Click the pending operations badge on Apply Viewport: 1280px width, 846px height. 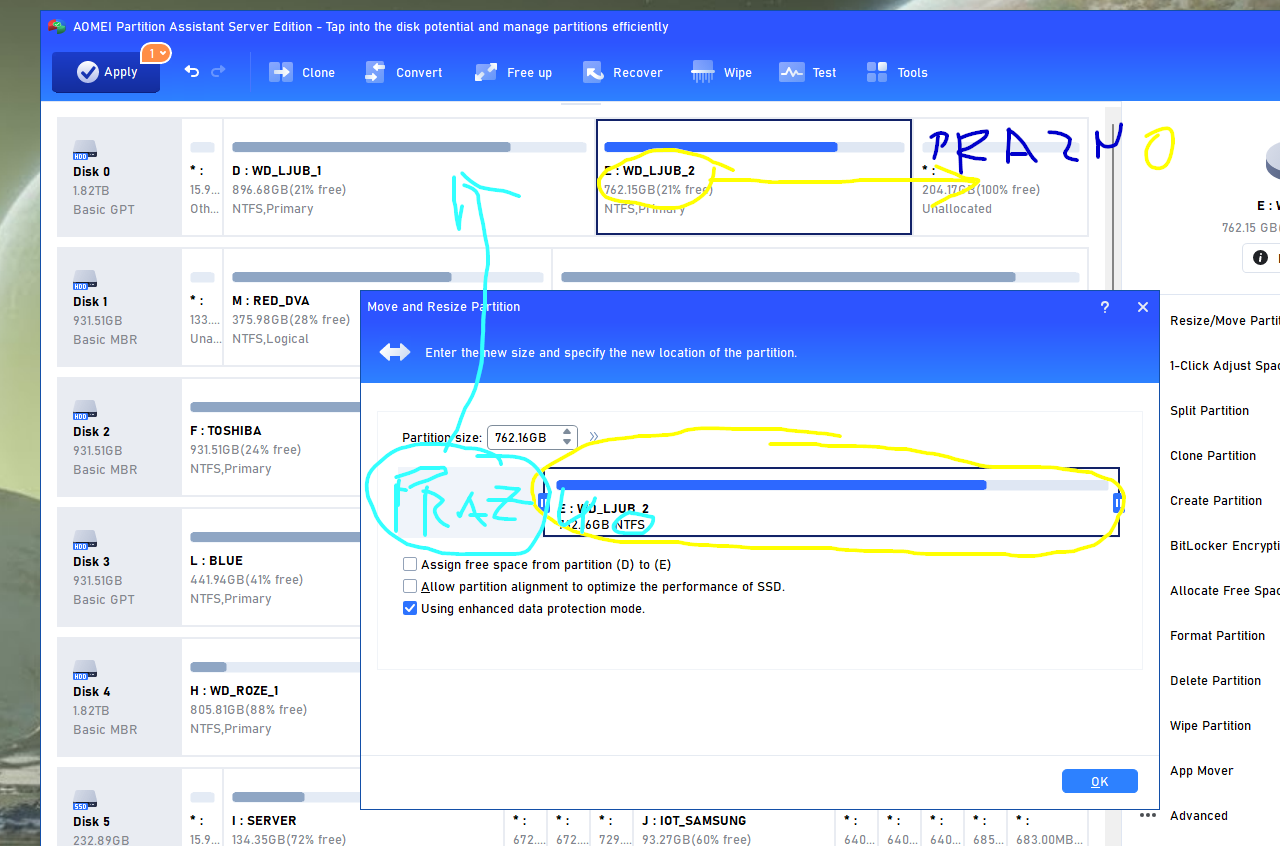point(155,53)
